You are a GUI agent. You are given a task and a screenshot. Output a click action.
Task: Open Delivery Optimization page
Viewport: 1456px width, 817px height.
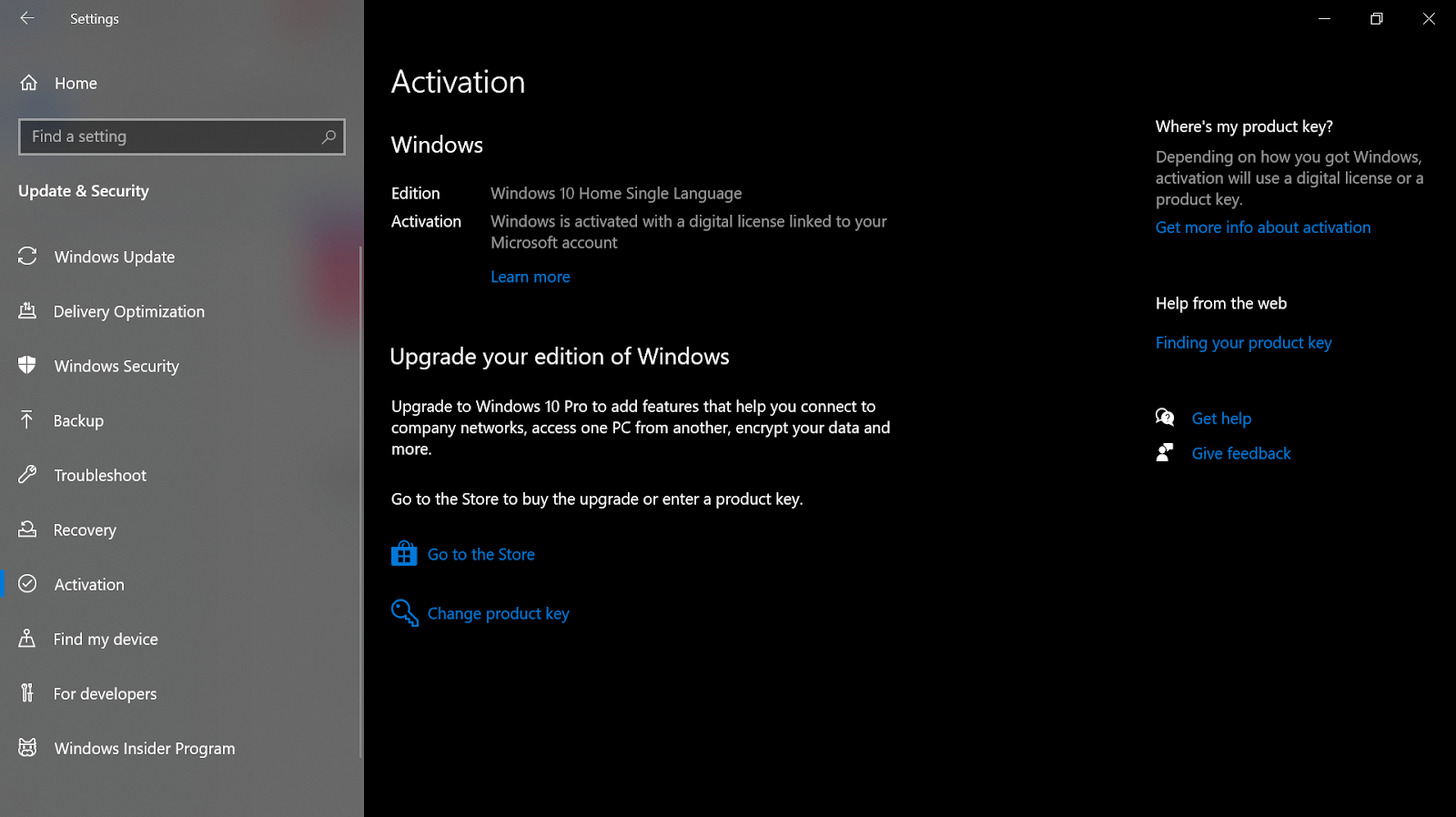point(129,312)
